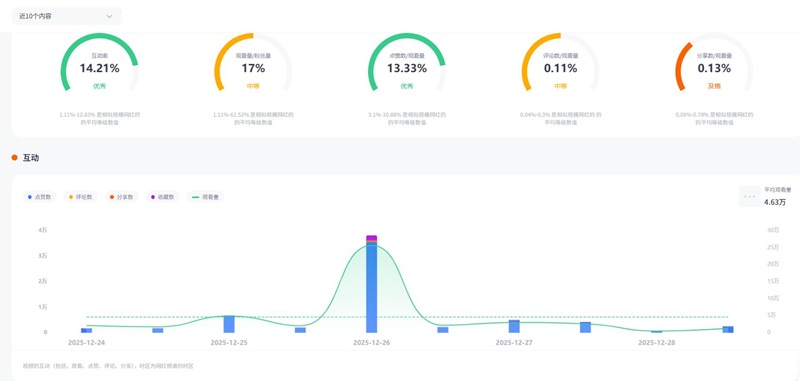
Task: Open the 近10个内容 dropdown
Action: [66, 16]
